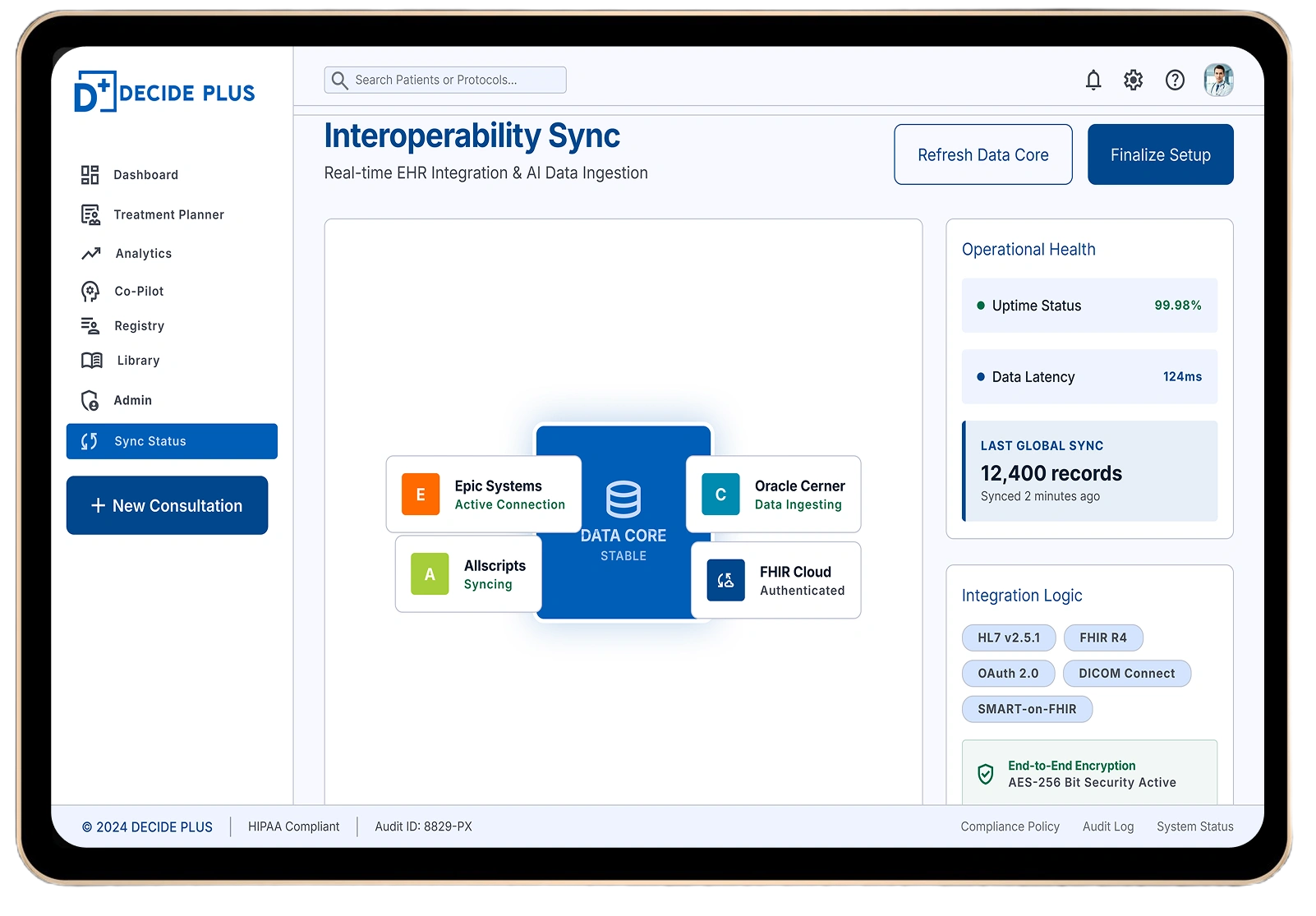Click End-to-End Encryption text
The image size is (1316, 916).
[1072, 766]
